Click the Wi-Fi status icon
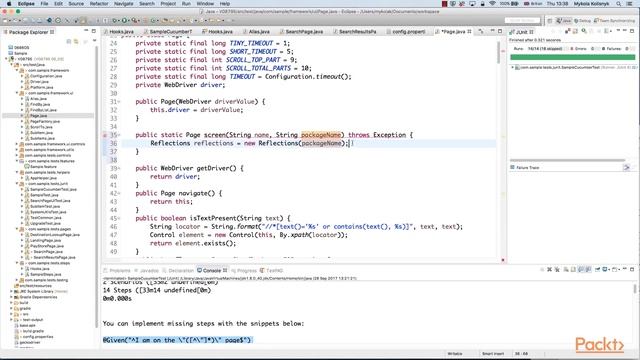This screenshot has height=360, width=640. click(492, 4)
